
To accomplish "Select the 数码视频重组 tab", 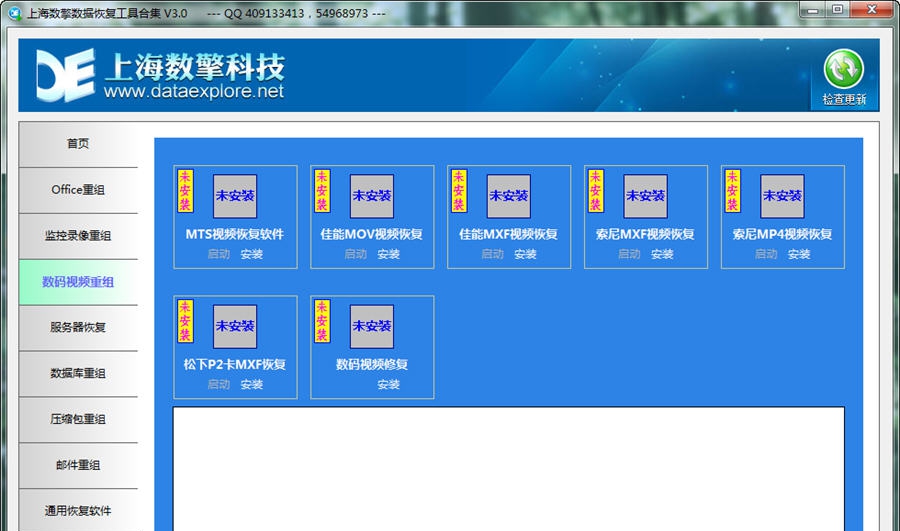I will 78,282.
